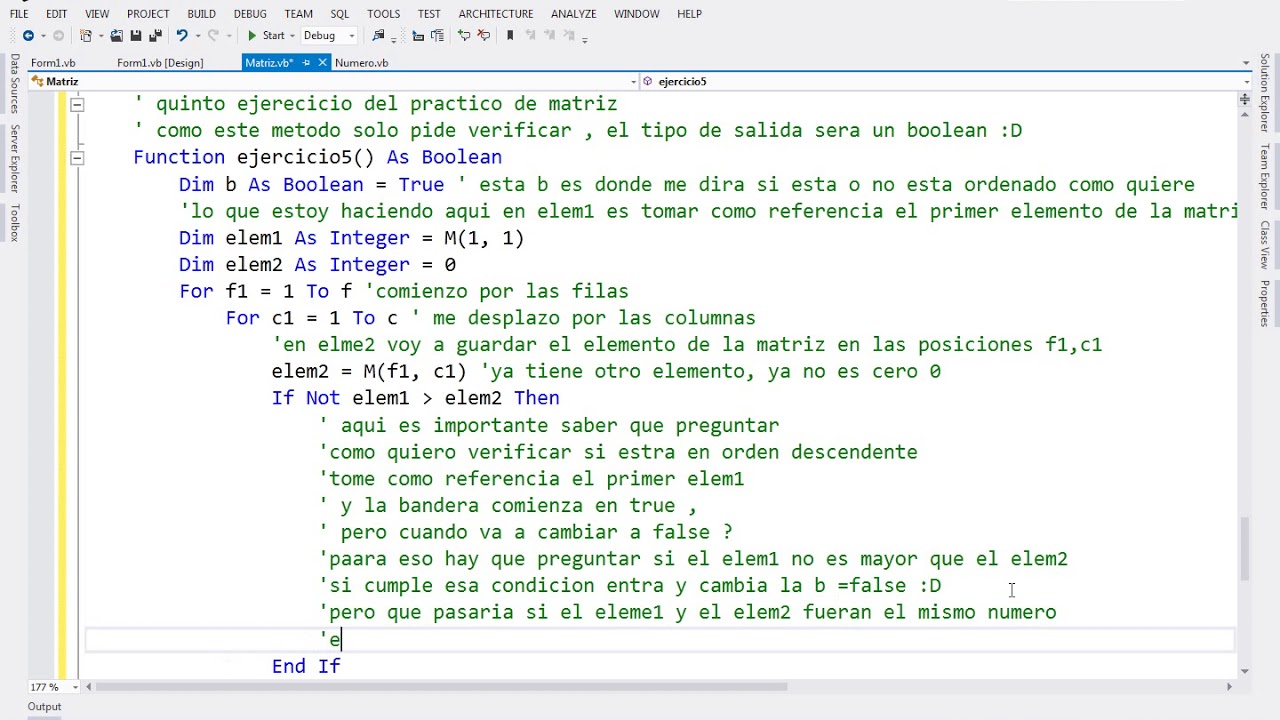Open the Data Sources side tab
The height and width of the screenshot is (720, 1280).
(14, 84)
